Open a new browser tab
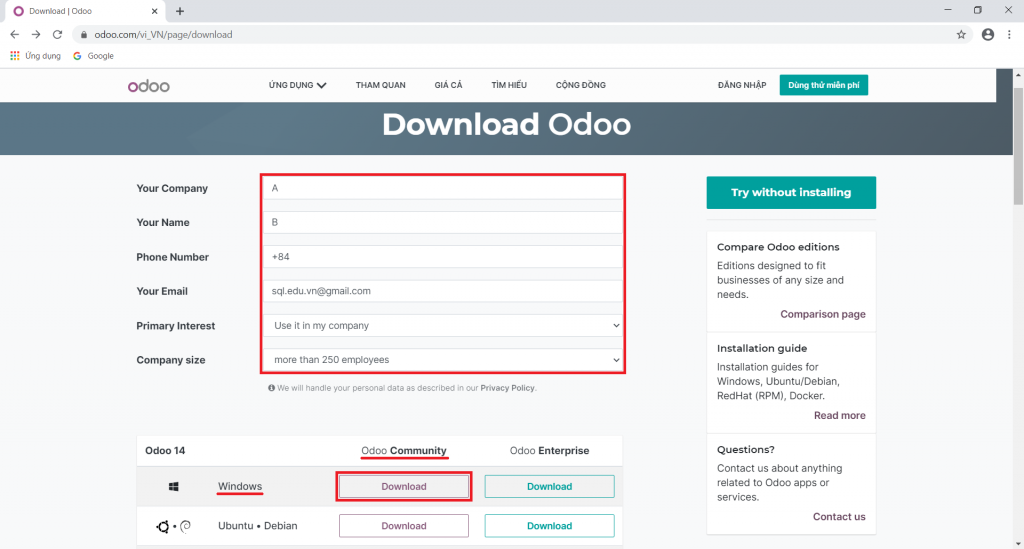 (x=180, y=11)
